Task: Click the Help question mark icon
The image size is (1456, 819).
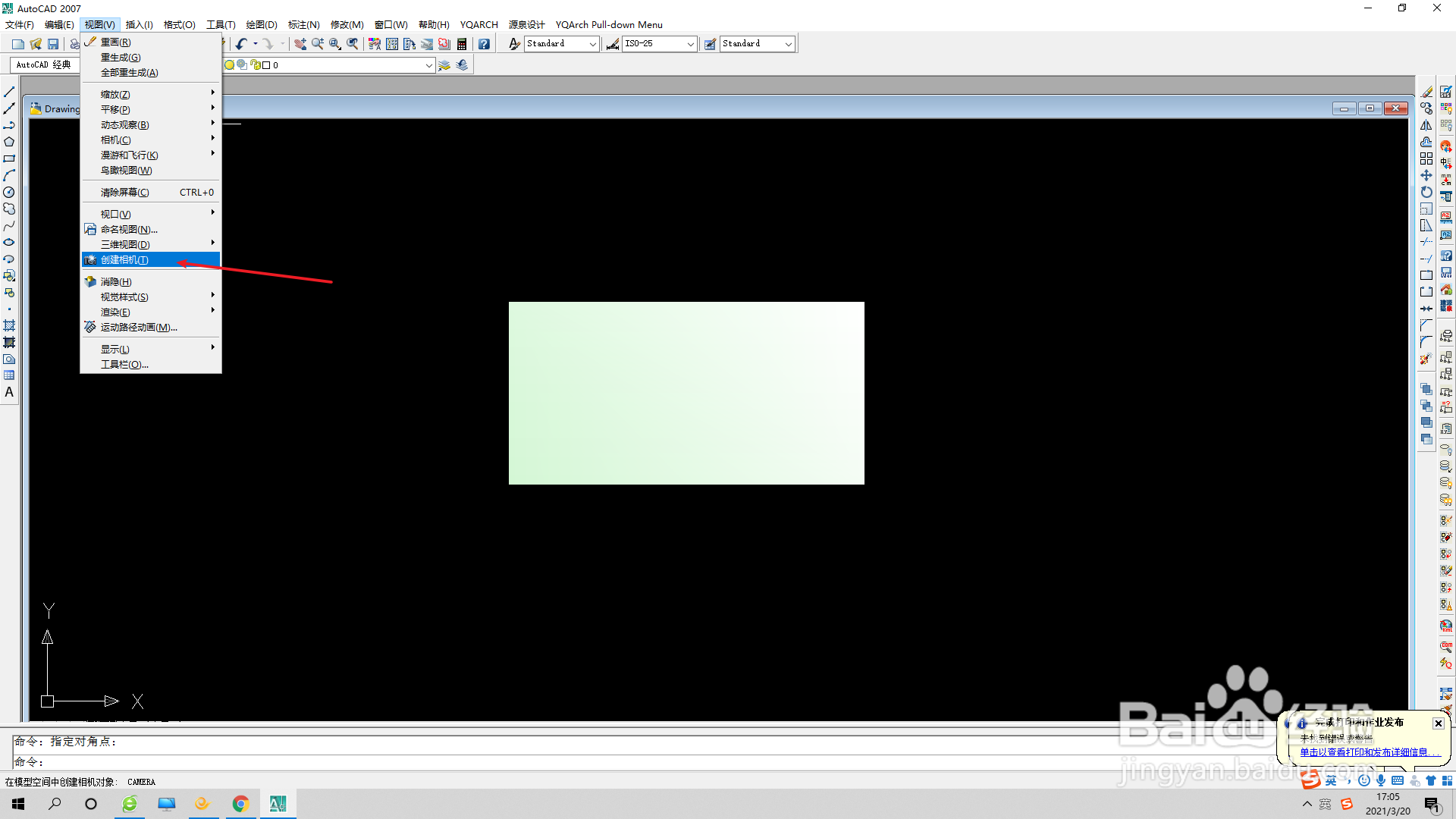Action: point(484,44)
